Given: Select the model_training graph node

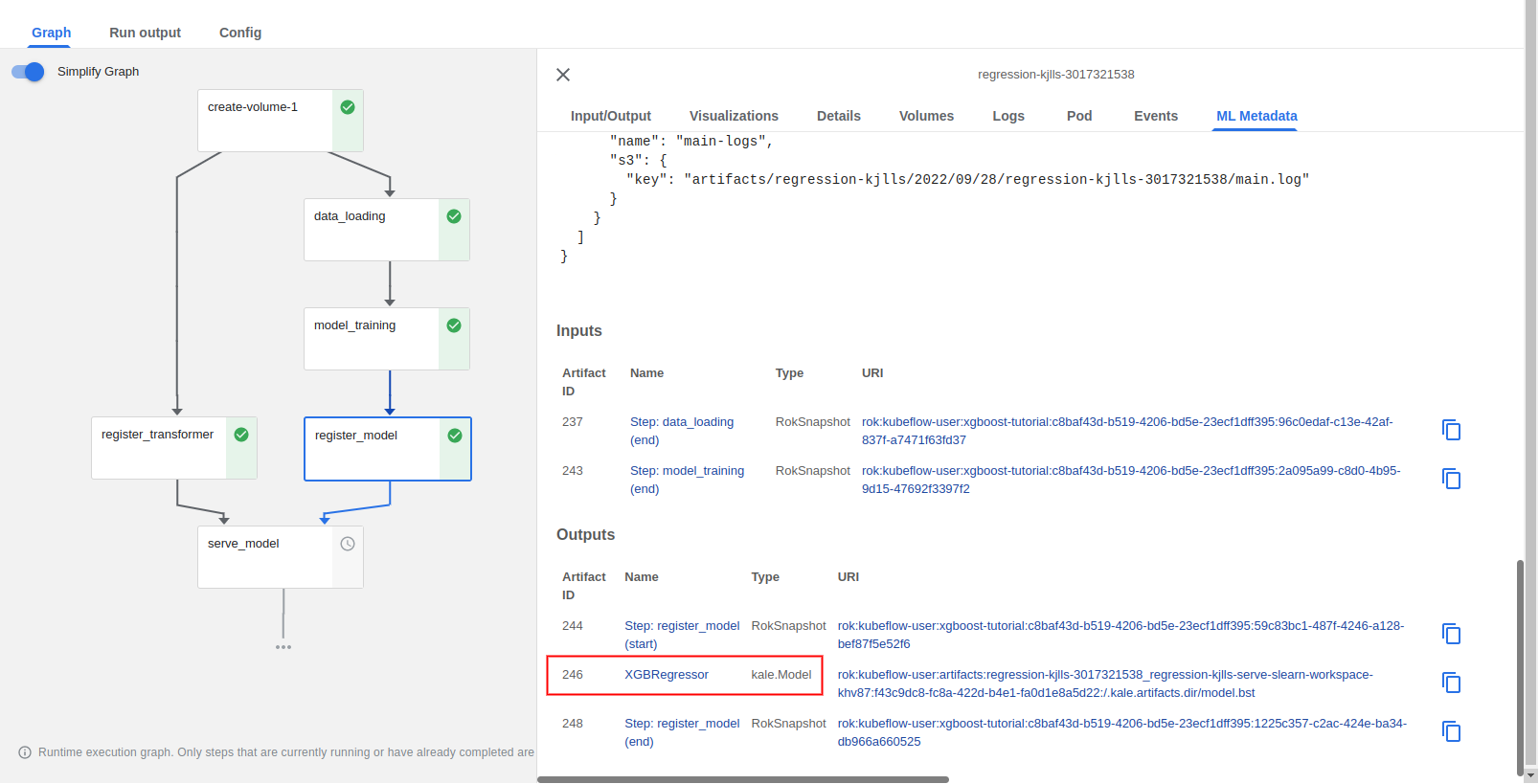Looking at the screenshot, I should [x=387, y=339].
